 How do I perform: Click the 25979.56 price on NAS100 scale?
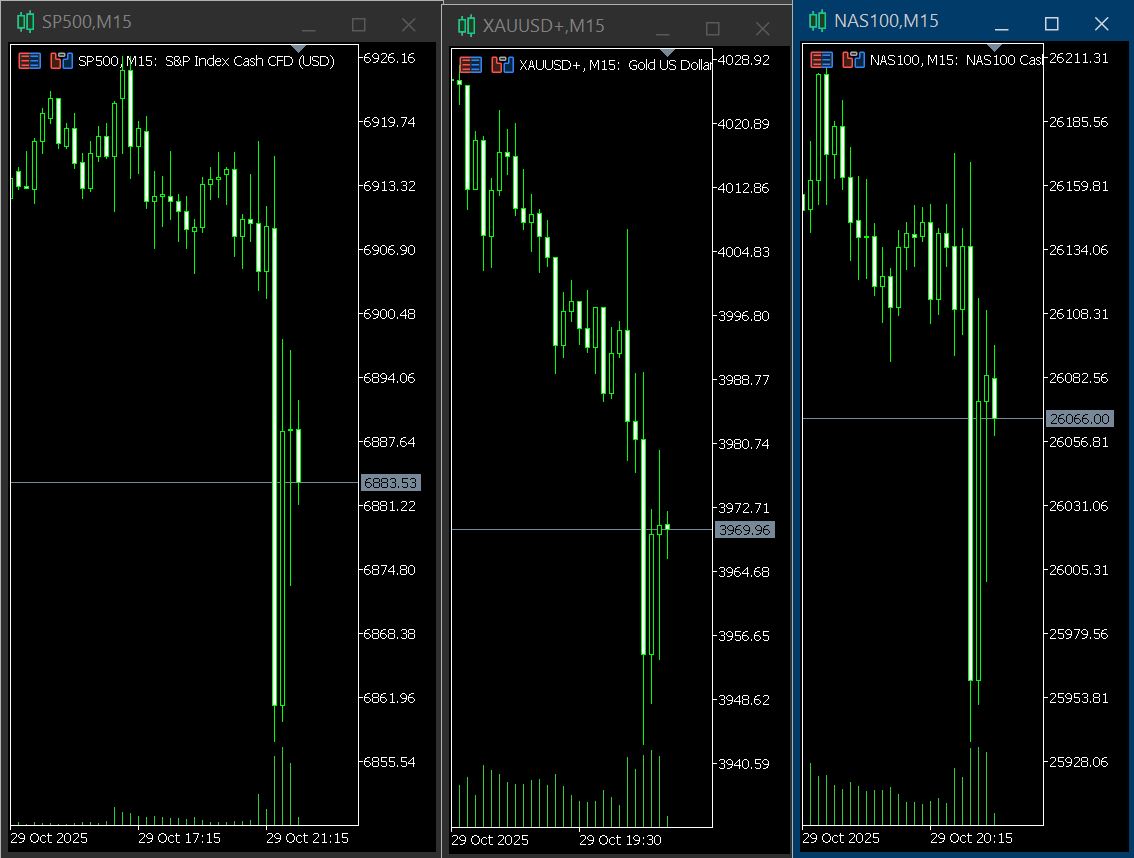click(x=1078, y=634)
